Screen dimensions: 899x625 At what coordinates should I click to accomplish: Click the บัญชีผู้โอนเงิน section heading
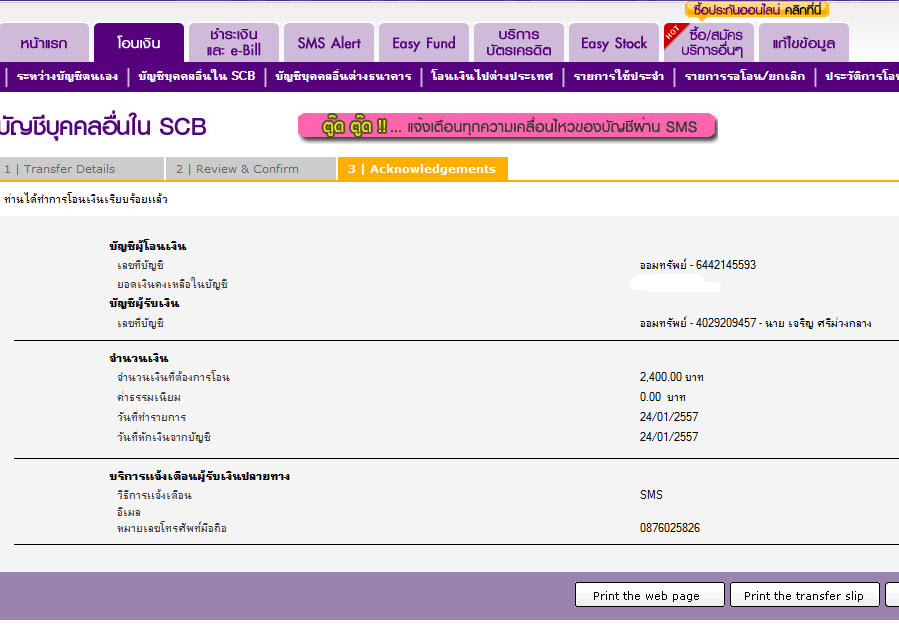[x=147, y=246]
